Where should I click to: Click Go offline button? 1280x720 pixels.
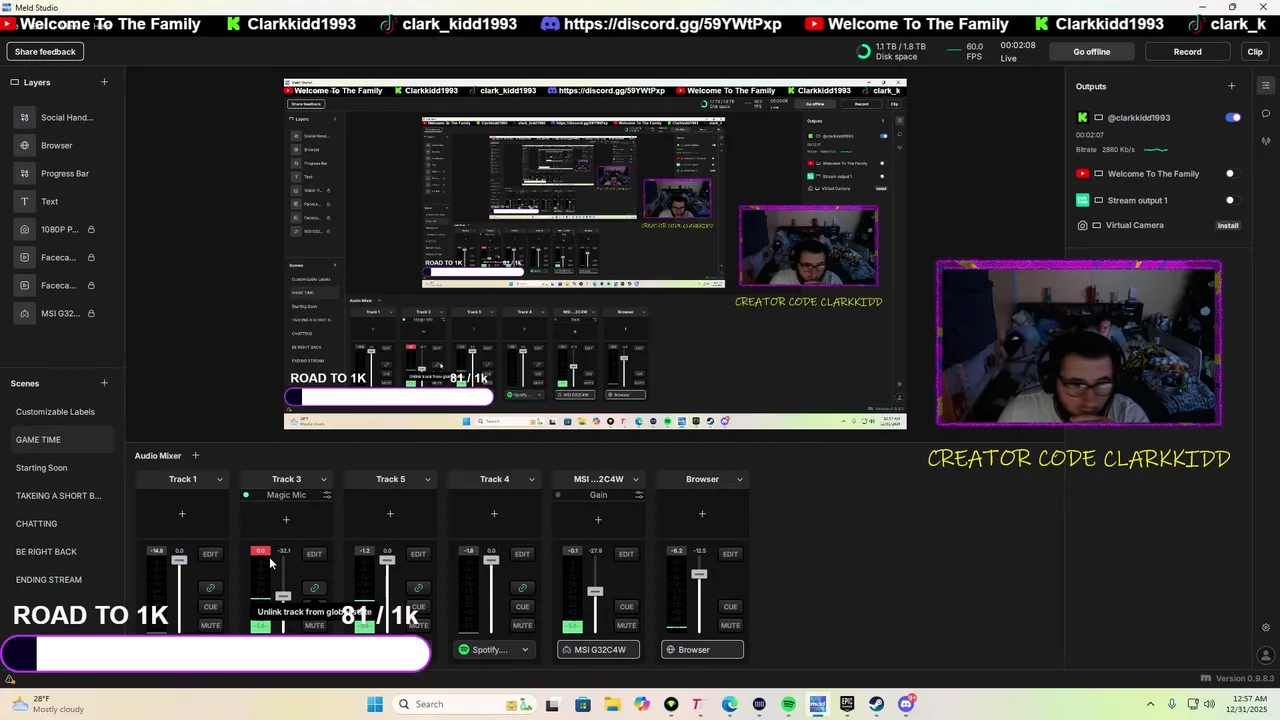1092,52
